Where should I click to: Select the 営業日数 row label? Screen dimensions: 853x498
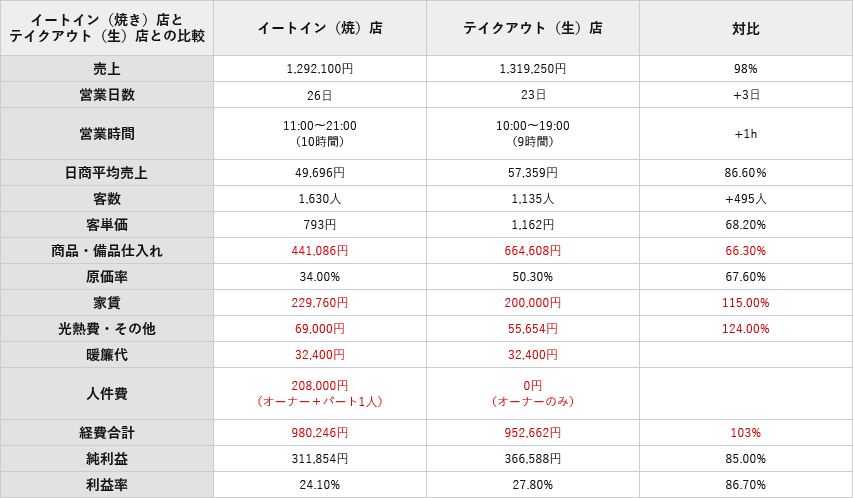coord(107,95)
